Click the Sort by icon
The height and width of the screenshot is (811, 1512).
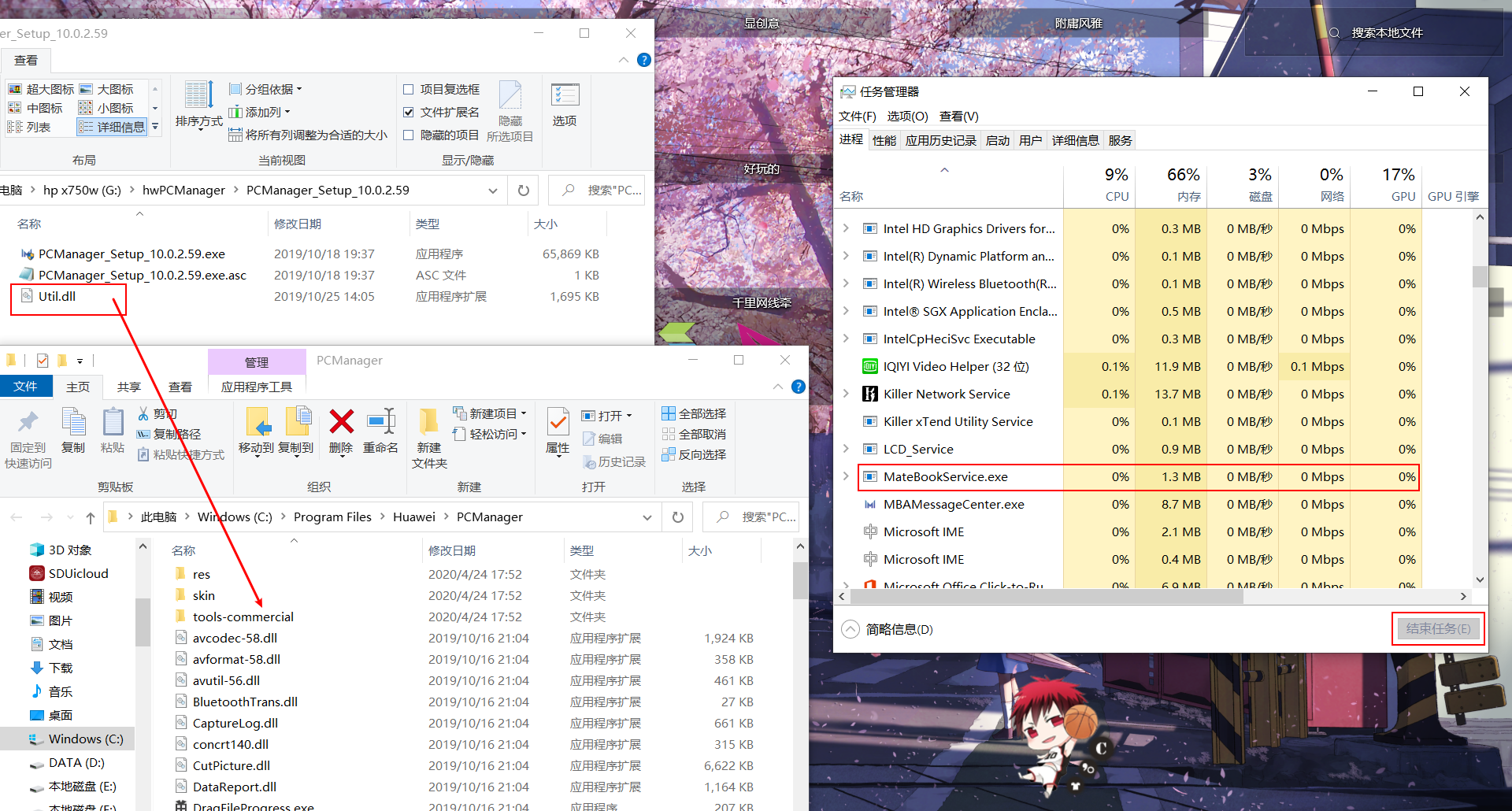tap(199, 95)
